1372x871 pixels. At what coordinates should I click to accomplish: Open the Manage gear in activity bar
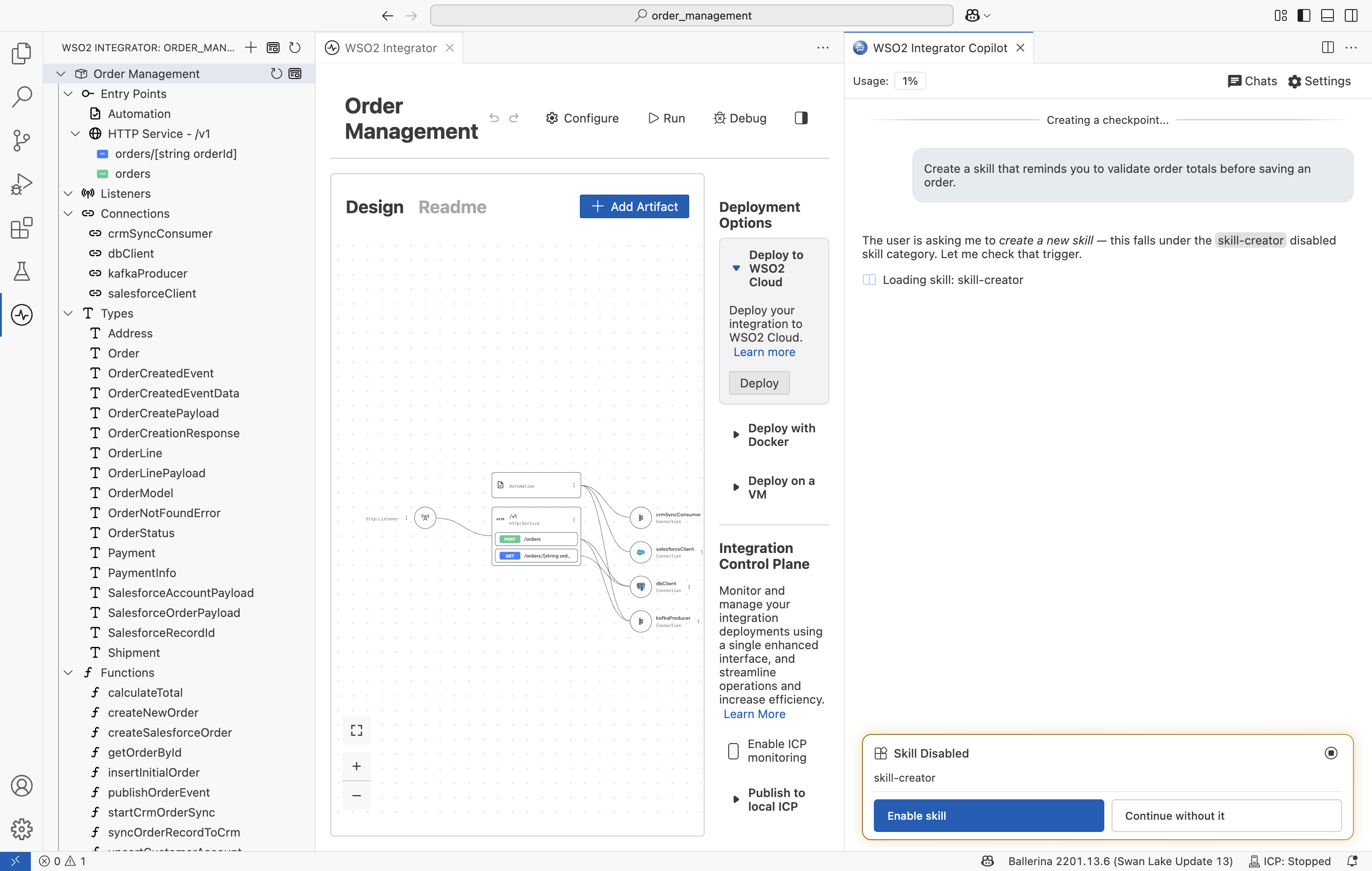(x=22, y=829)
